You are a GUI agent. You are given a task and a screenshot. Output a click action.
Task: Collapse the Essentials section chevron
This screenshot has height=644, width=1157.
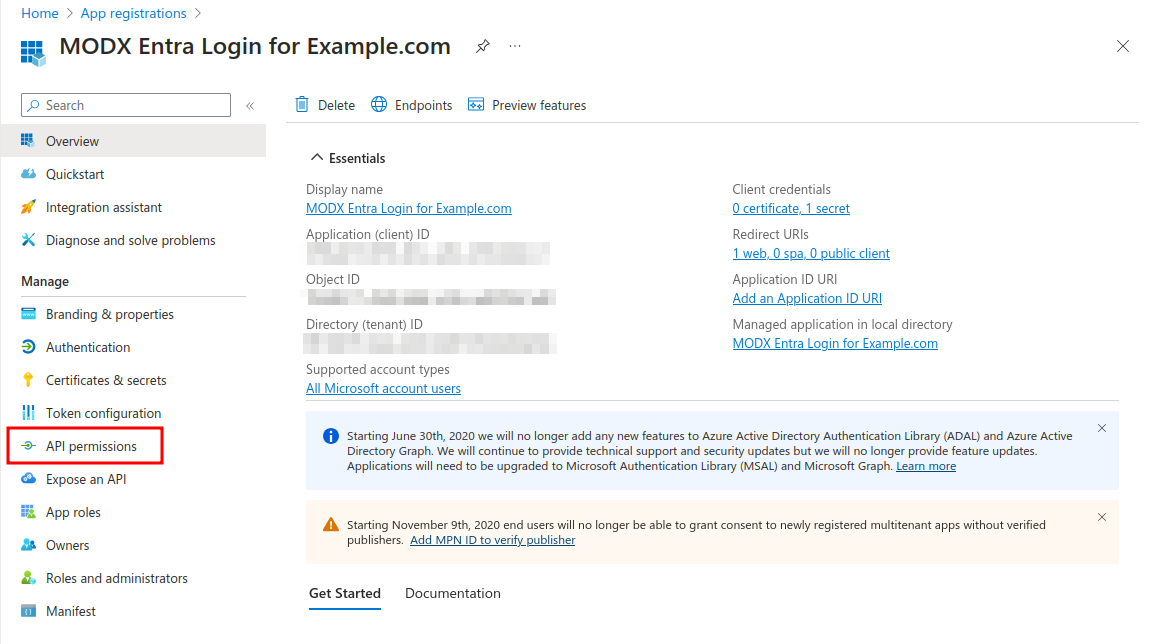[x=317, y=158]
